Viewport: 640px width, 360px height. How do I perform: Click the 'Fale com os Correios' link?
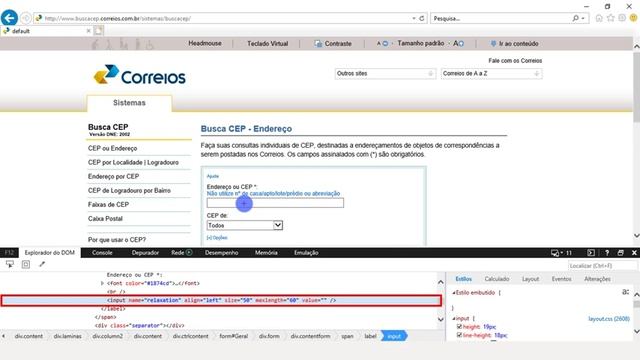[x=515, y=61]
